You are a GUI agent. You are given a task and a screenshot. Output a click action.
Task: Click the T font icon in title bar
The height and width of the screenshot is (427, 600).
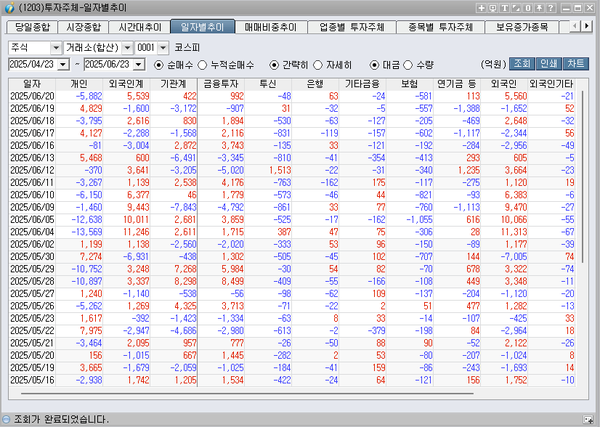coord(504,8)
